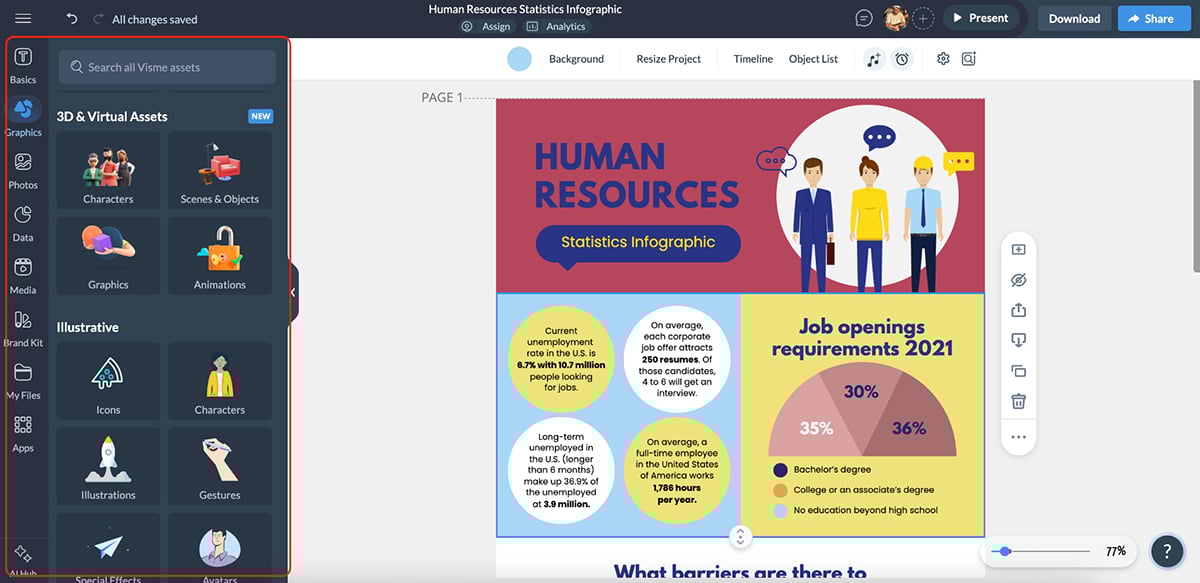Click the delete slide trash icon
The width and height of the screenshot is (1200, 583).
[x=1018, y=400]
